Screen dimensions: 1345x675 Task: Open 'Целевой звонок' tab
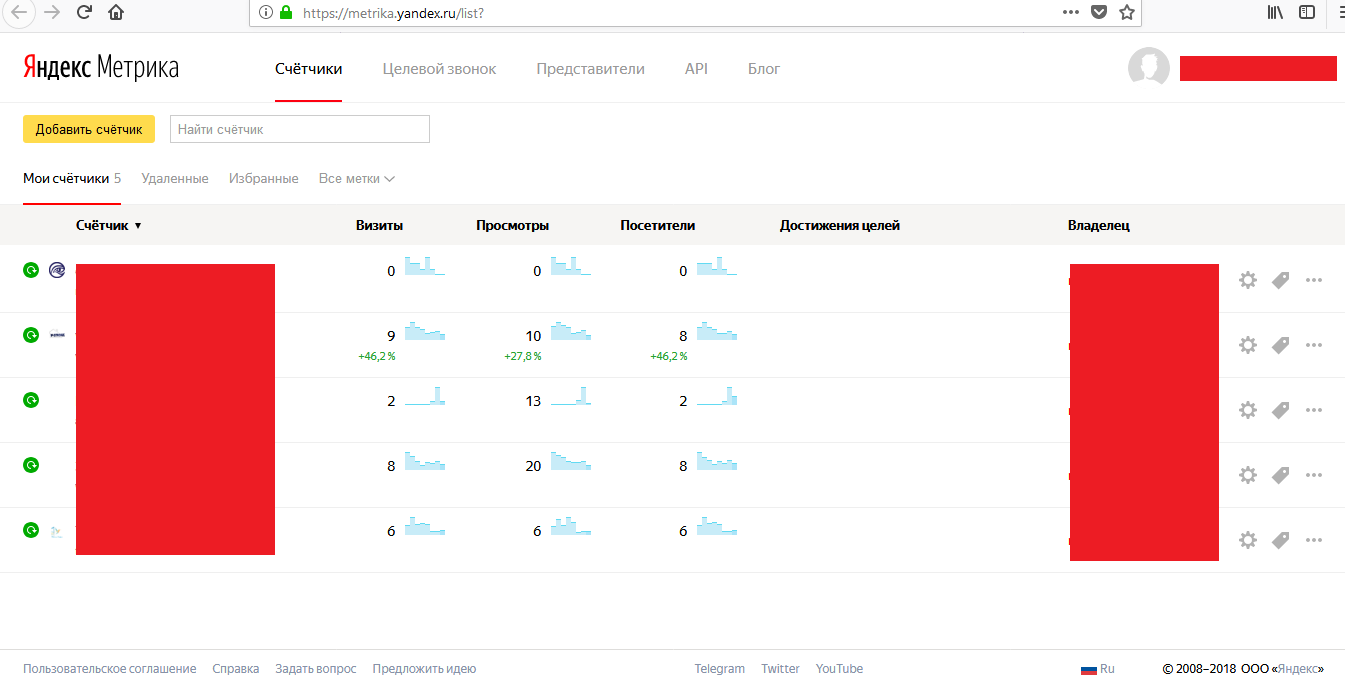pyautogui.click(x=439, y=69)
